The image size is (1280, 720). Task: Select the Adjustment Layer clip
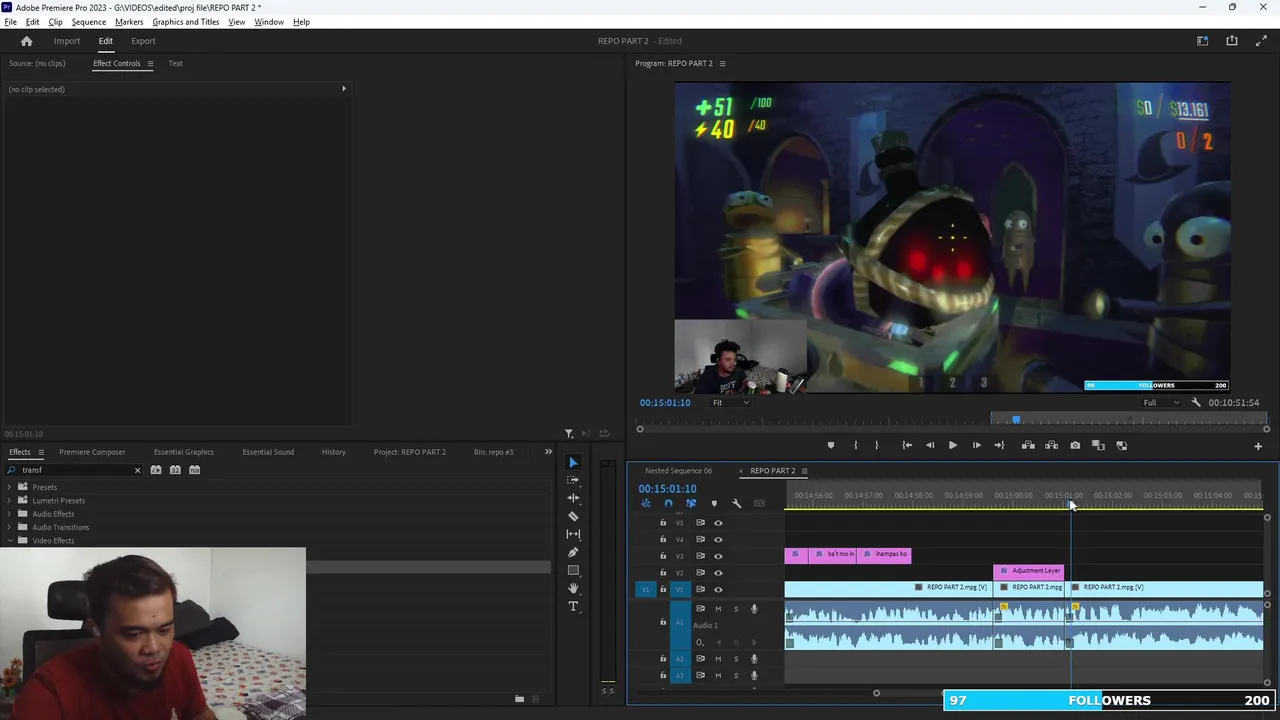tap(1028, 571)
